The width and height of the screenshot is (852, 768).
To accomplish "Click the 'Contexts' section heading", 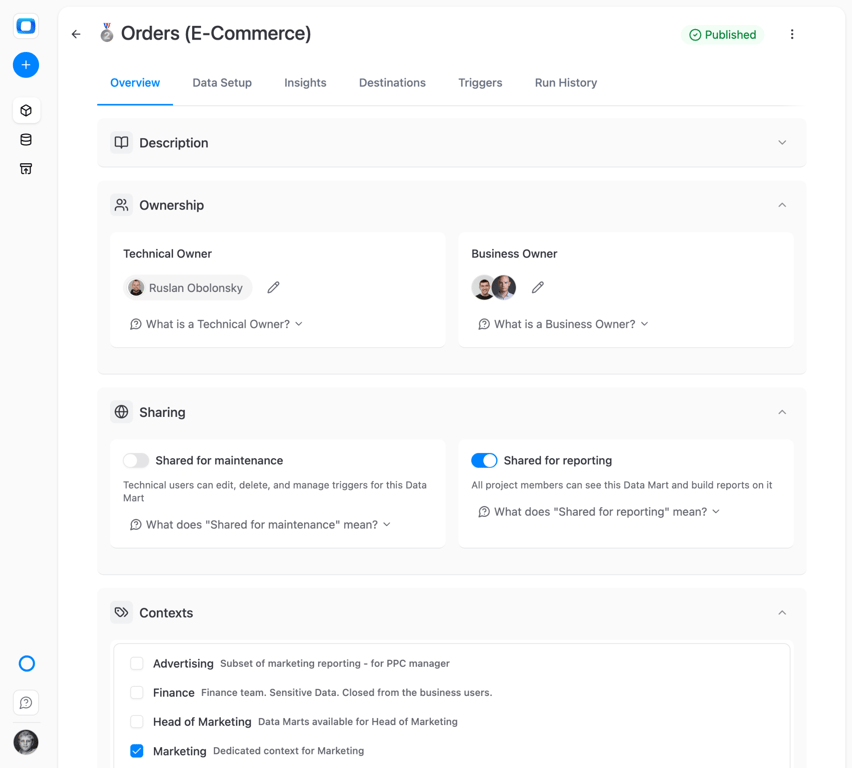I will click(x=166, y=613).
